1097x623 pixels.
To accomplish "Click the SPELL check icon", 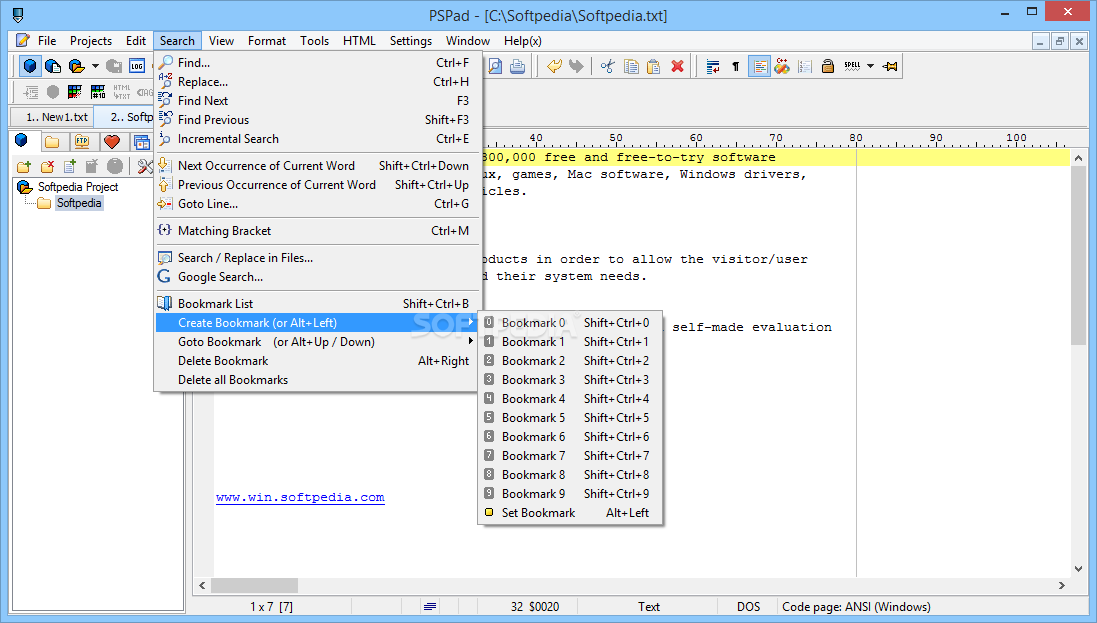I will coord(851,66).
